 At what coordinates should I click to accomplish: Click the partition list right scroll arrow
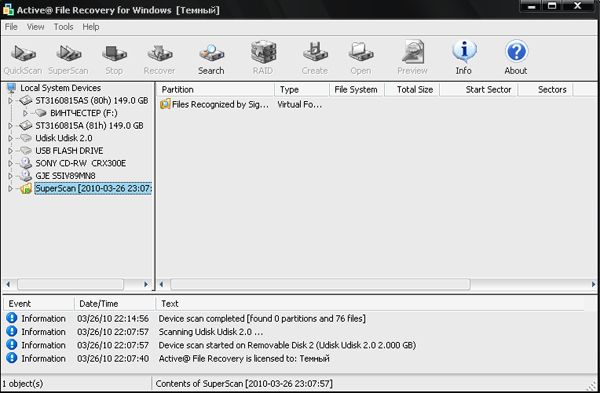pyautogui.click(x=593, y=284)
